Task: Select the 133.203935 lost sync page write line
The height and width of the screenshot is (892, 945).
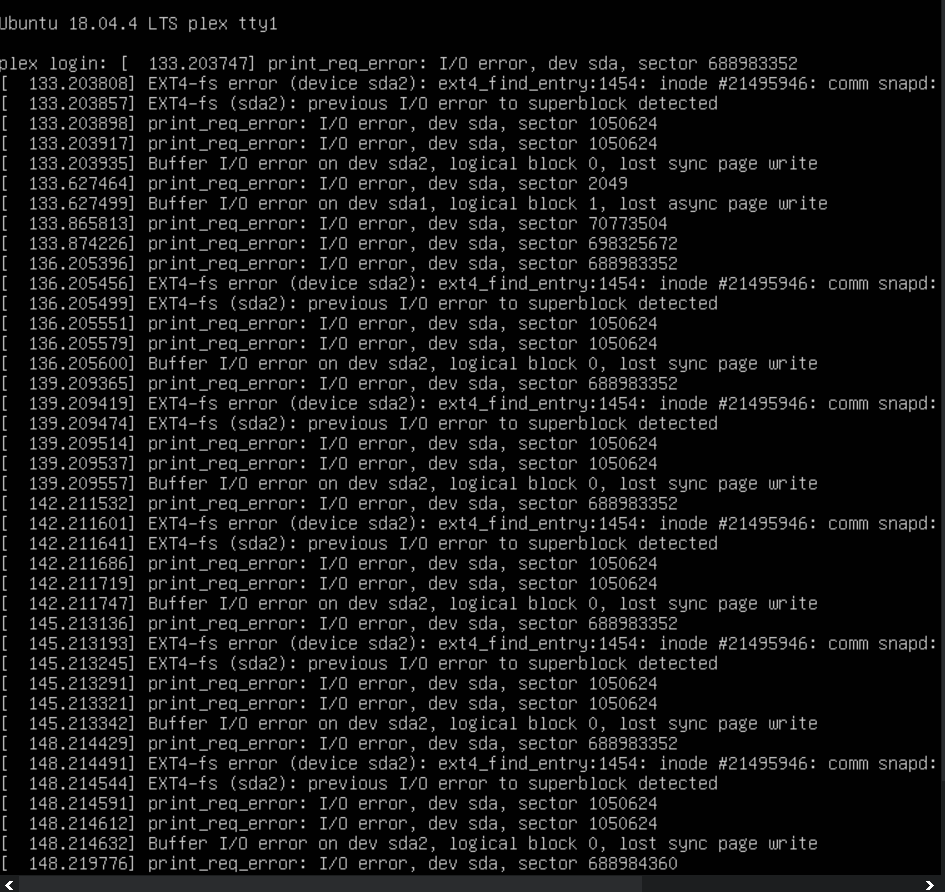Action: 409,164
